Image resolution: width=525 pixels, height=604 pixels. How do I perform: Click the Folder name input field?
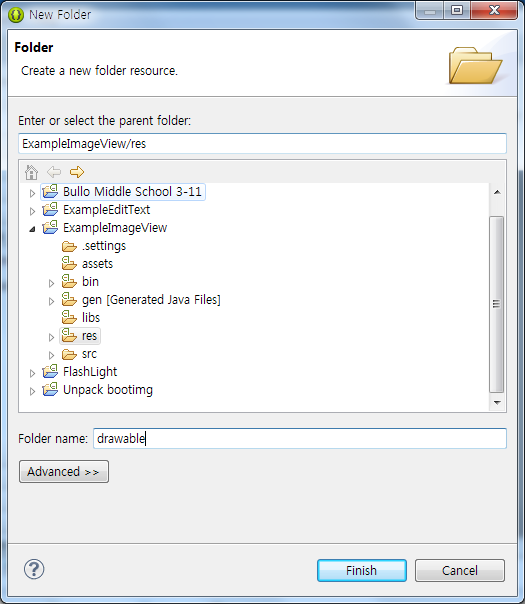(300, 438)
